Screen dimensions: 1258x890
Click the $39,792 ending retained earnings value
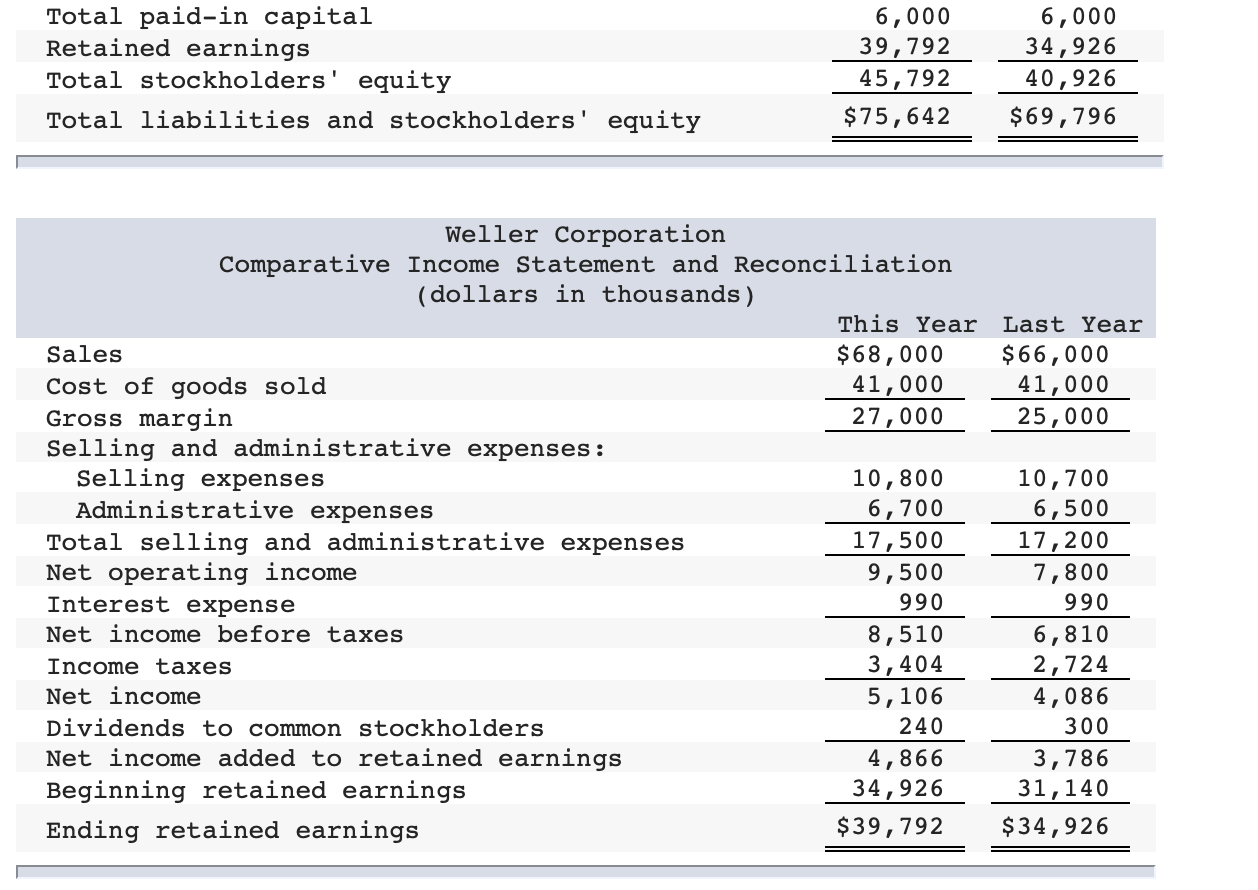click(890, 827)
